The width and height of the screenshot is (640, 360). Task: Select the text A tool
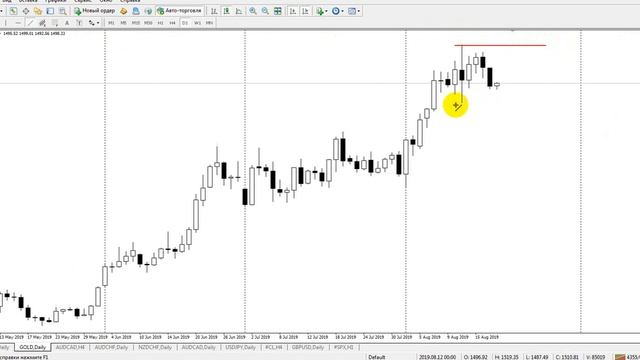click(x=67, y=23)
